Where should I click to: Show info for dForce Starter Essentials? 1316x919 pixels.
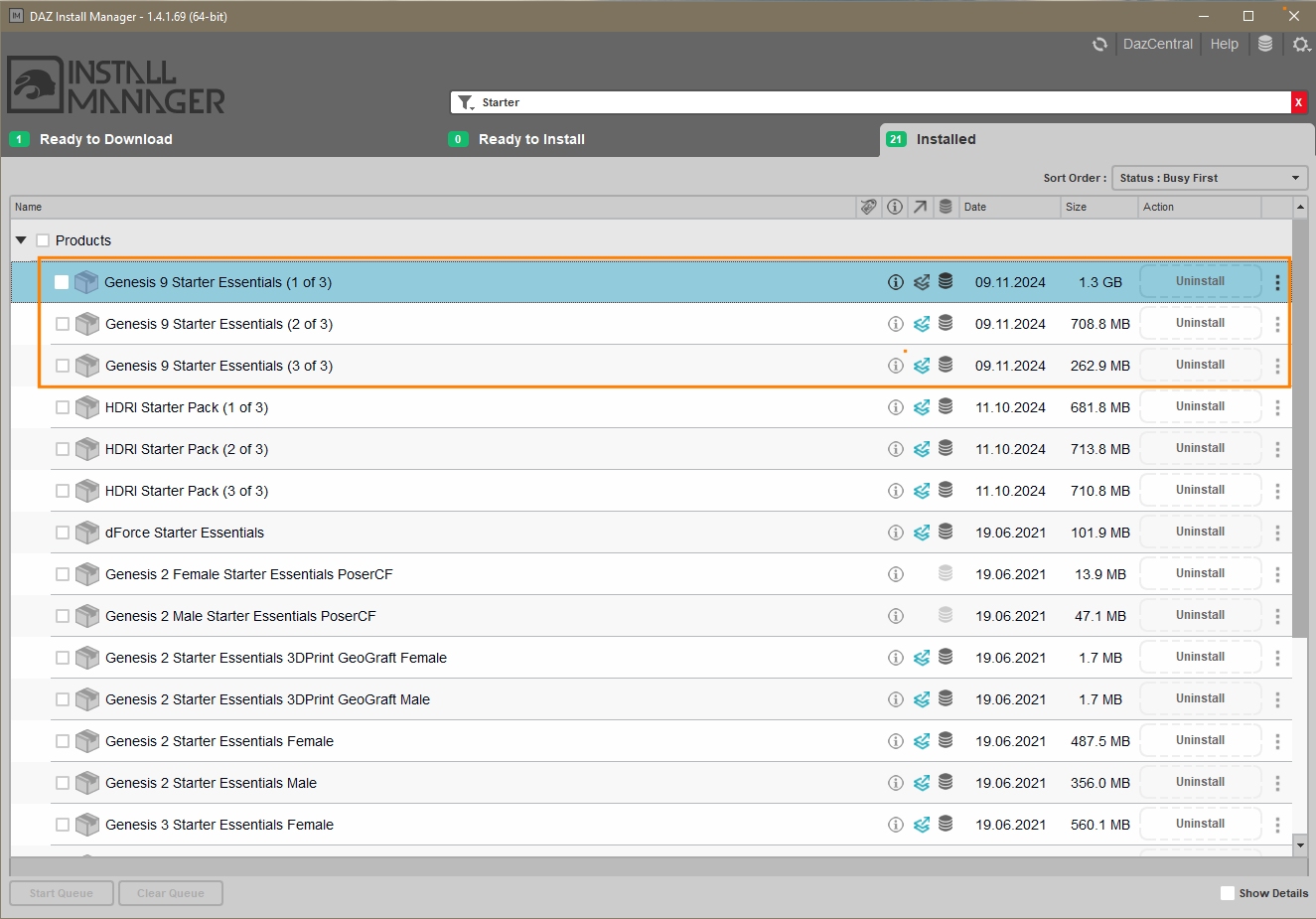coord(896,533)
